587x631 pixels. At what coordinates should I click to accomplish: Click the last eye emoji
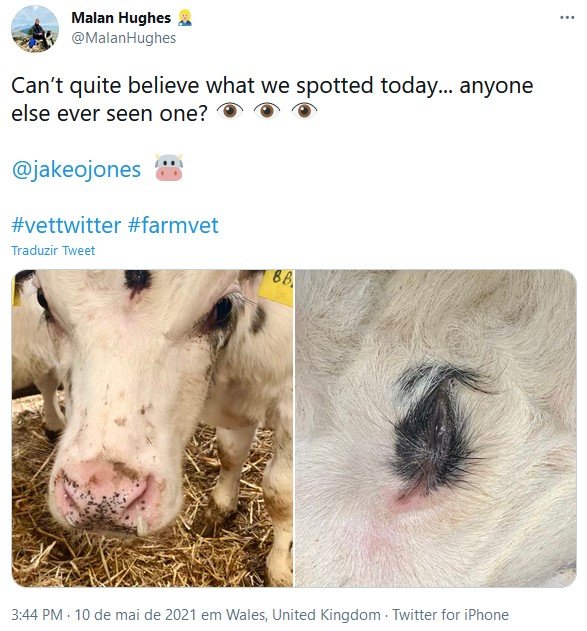304,111
